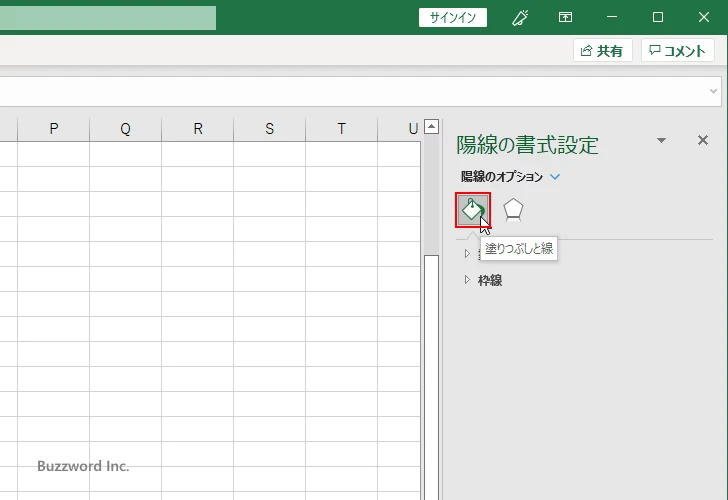Select column P header
Viewport: 728px width, 500px height.
coord(53,129)
